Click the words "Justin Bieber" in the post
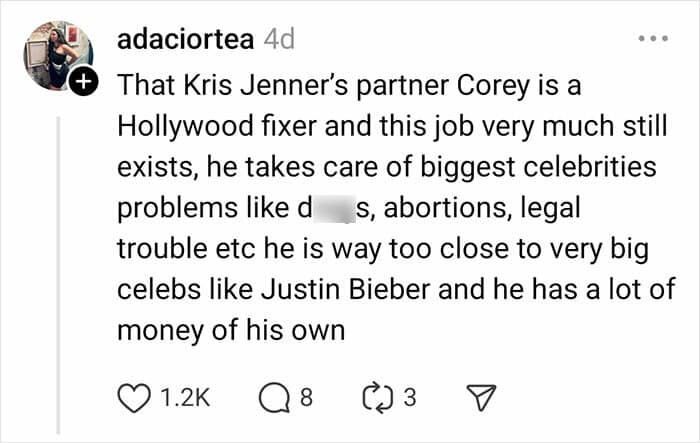 (345, 289)
